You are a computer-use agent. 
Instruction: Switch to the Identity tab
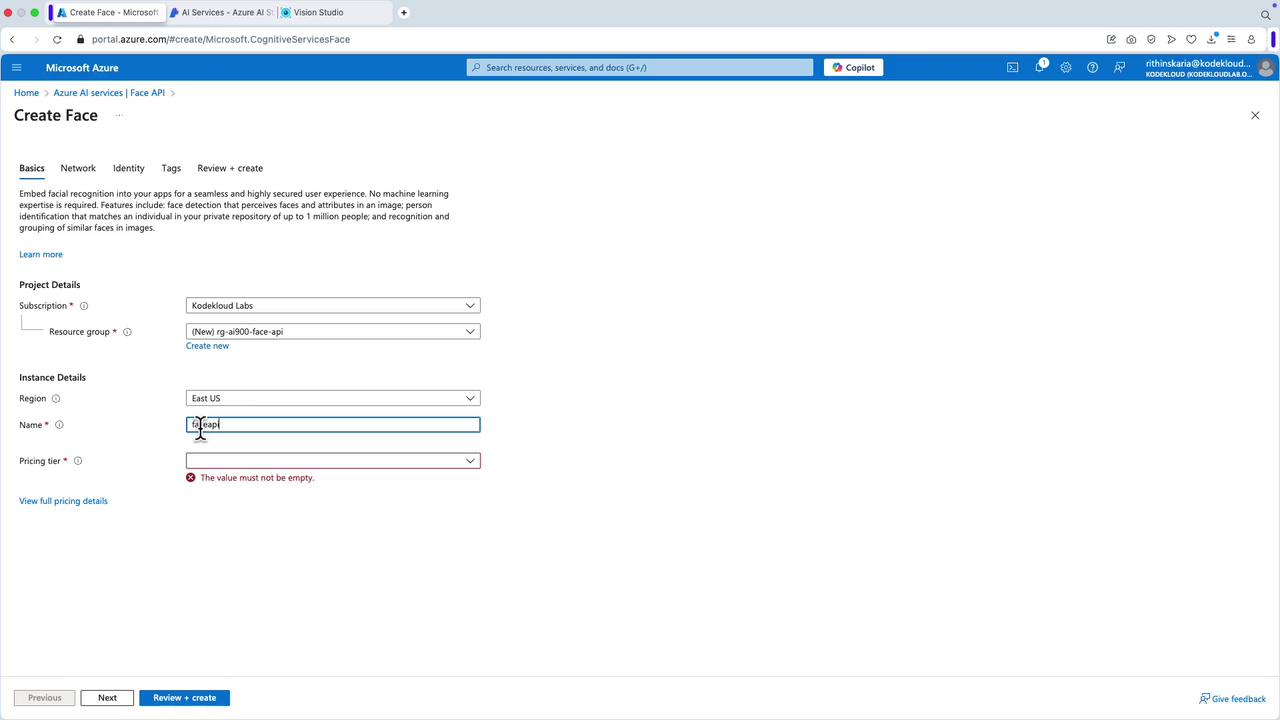tap(129, 168)
